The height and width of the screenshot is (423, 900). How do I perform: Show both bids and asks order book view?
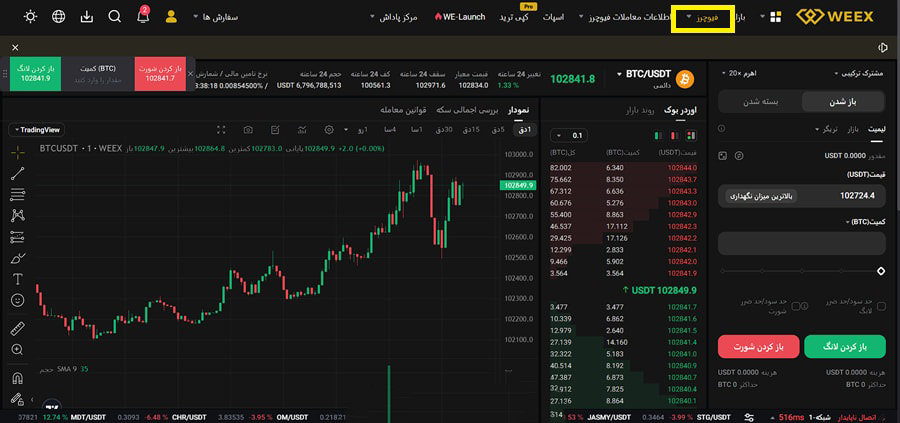pyautogui.click(x=691, y=135)
